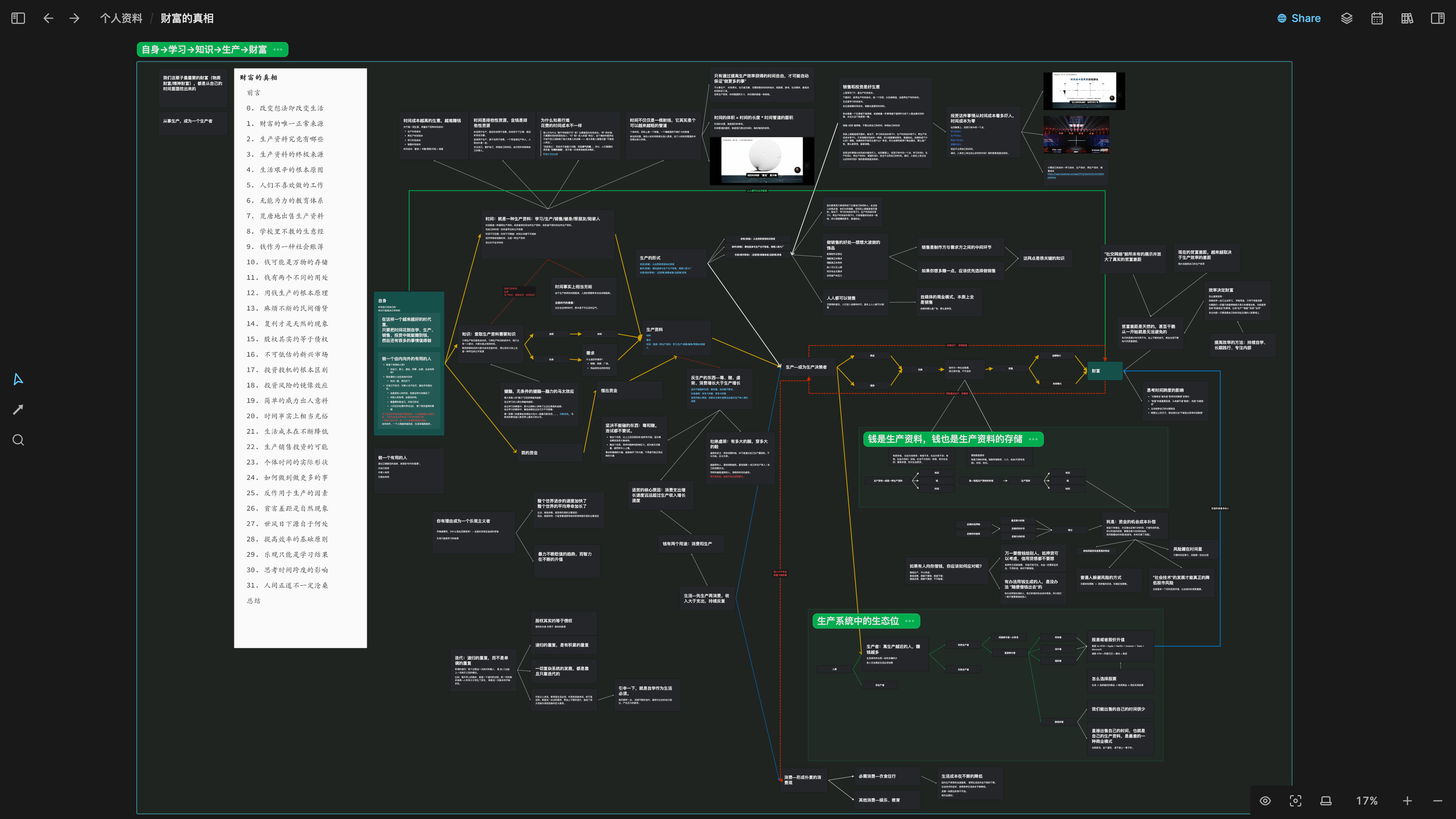Go to 个人资料 breadcrumb

click(121, 18)
